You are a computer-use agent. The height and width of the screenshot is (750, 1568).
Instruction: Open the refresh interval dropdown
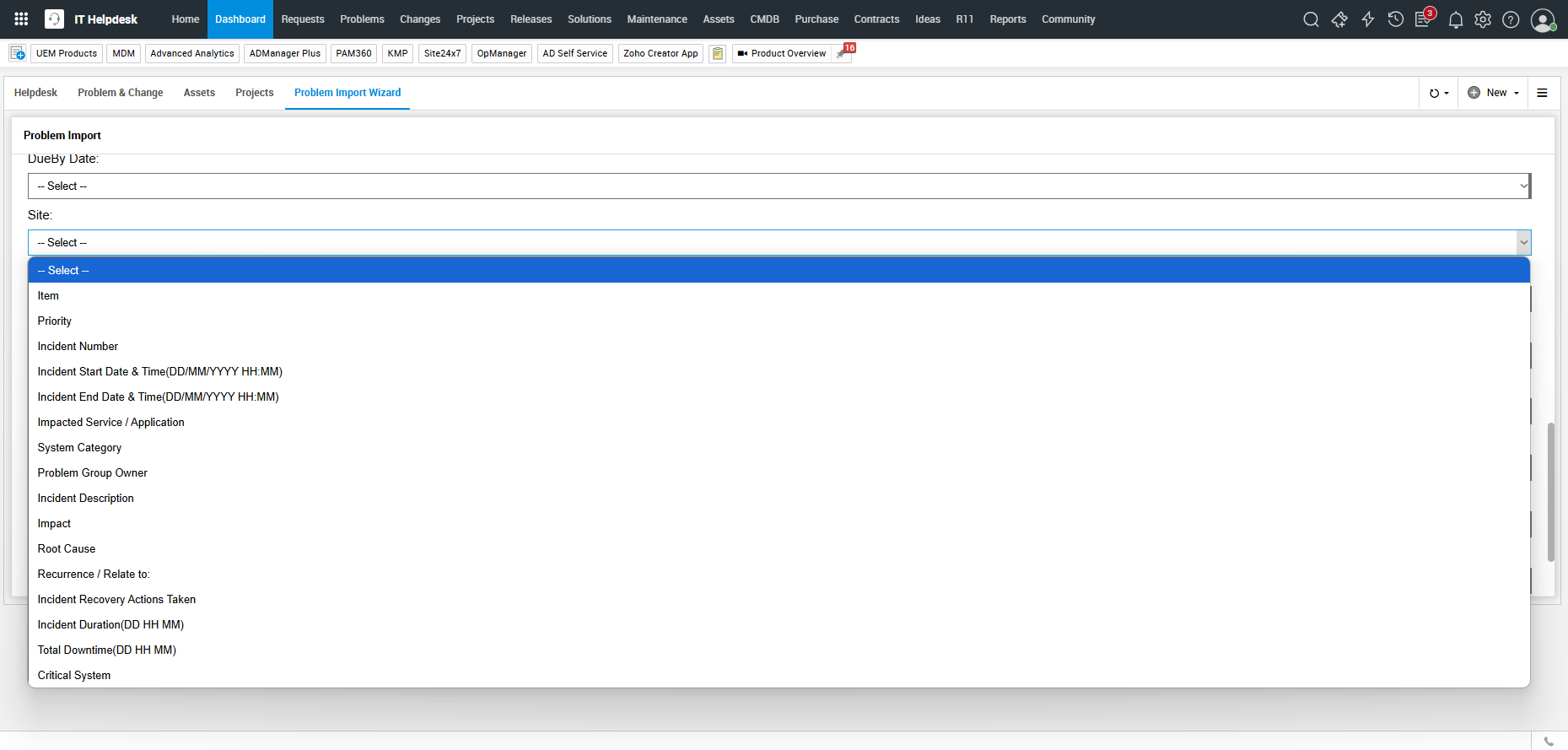(1439, 93)
